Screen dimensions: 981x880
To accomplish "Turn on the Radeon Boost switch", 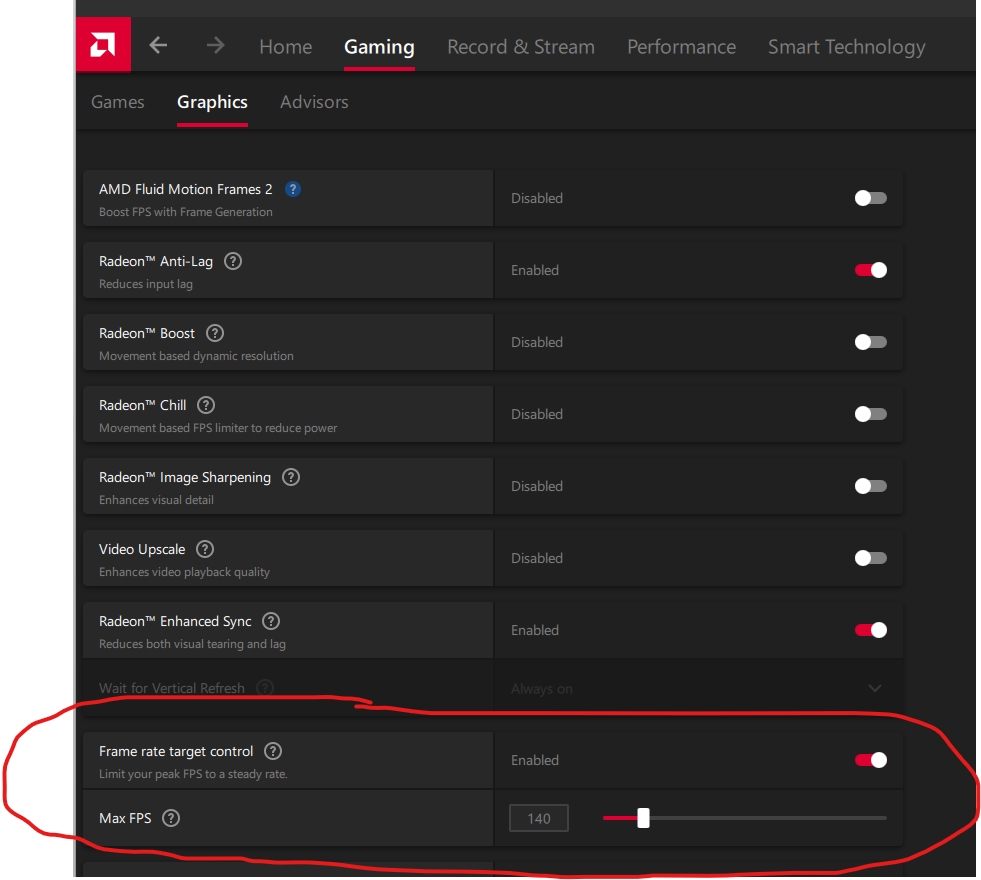I will point(870,342).
